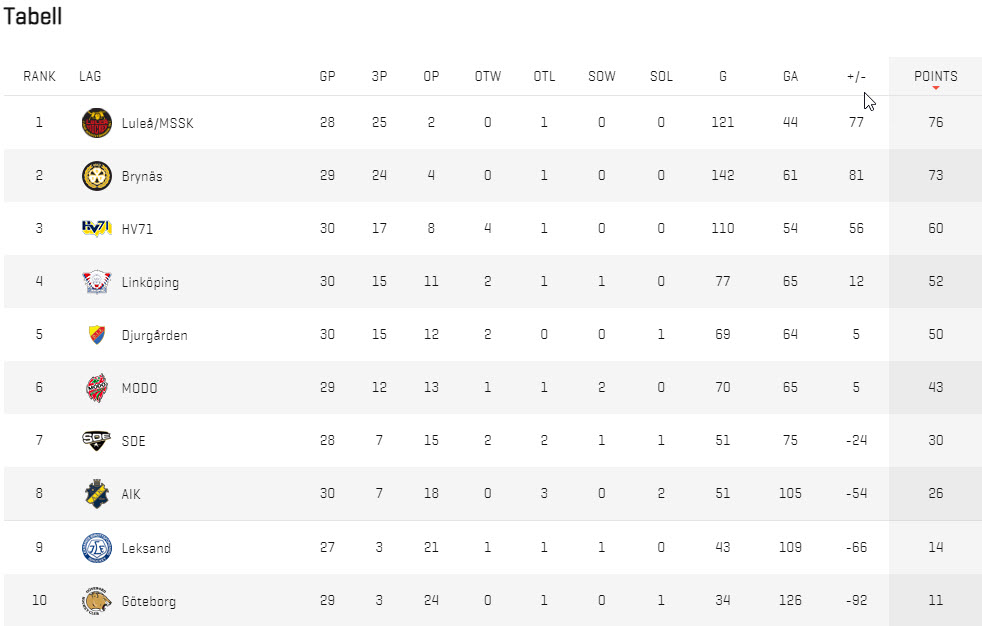This screenshot has height=626, width=982.
Task: Click the OTW column header
Action: click(x=488, y=76)
